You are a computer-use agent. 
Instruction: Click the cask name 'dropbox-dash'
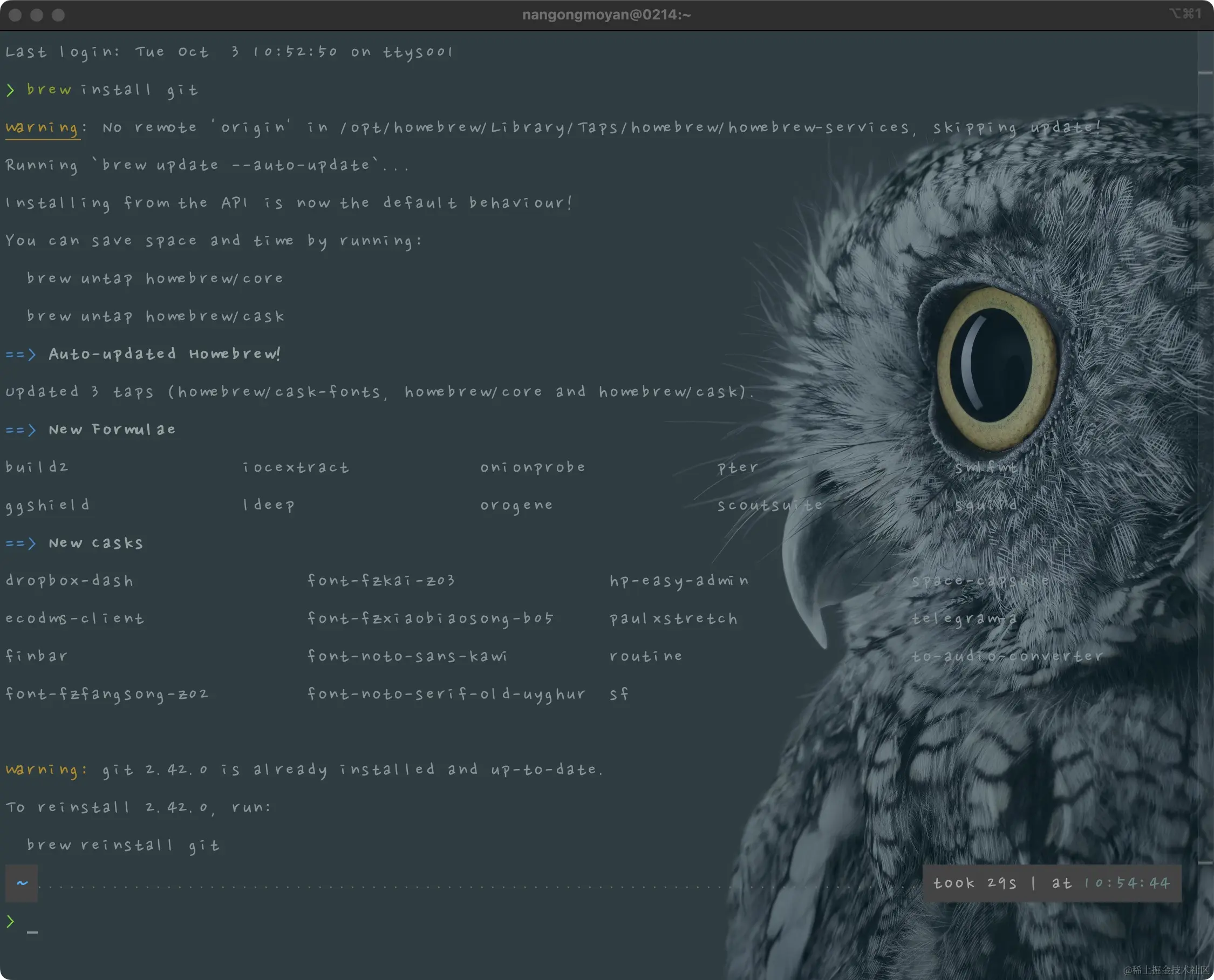tap(70, 581)
